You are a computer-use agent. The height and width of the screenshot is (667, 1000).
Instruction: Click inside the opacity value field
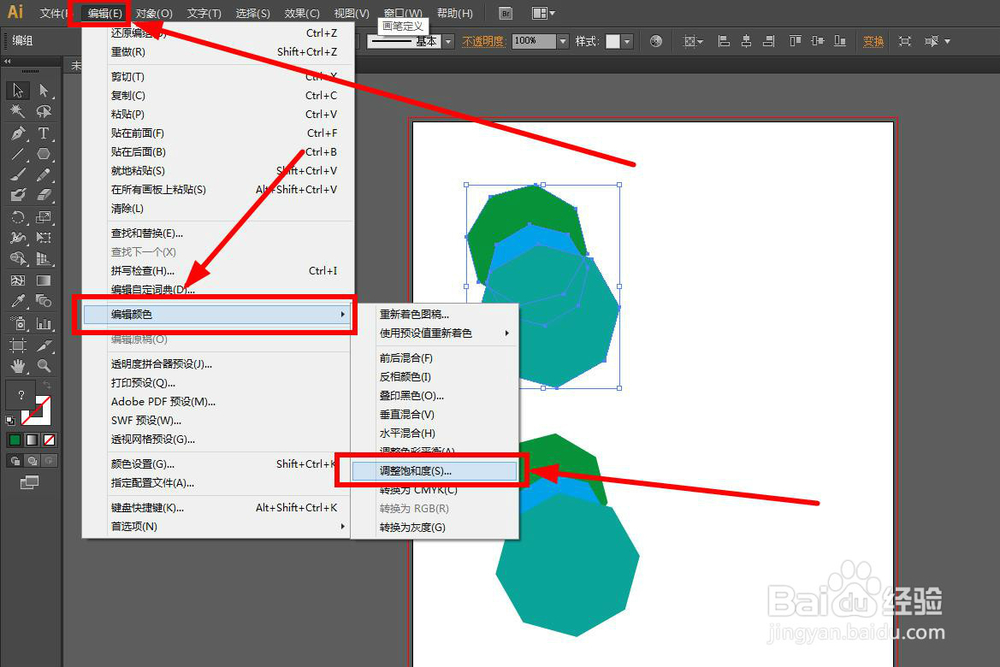tap(530, 41)
